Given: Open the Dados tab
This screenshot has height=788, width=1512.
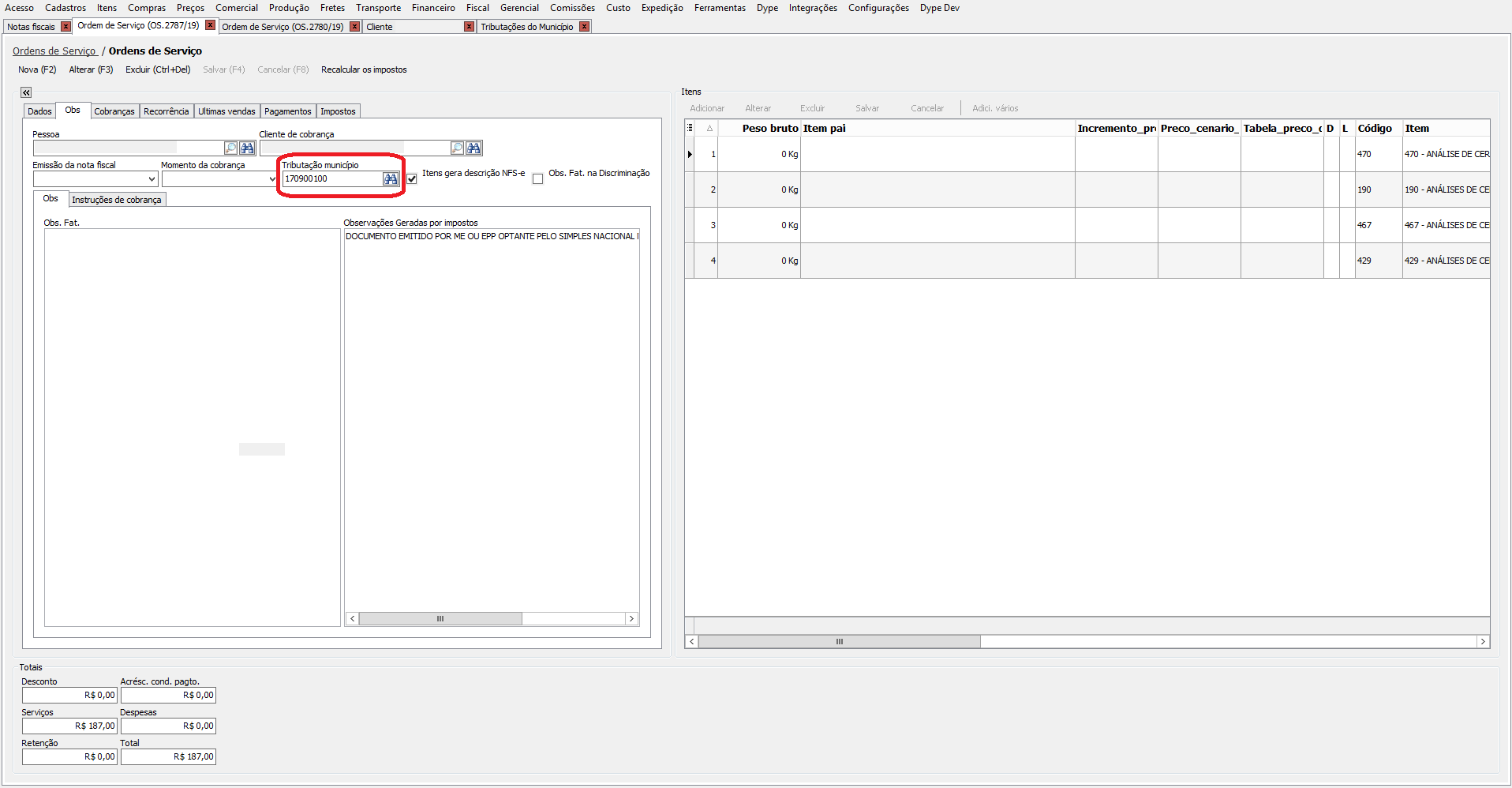Looking at the screenshot, I should click(39, 111).
